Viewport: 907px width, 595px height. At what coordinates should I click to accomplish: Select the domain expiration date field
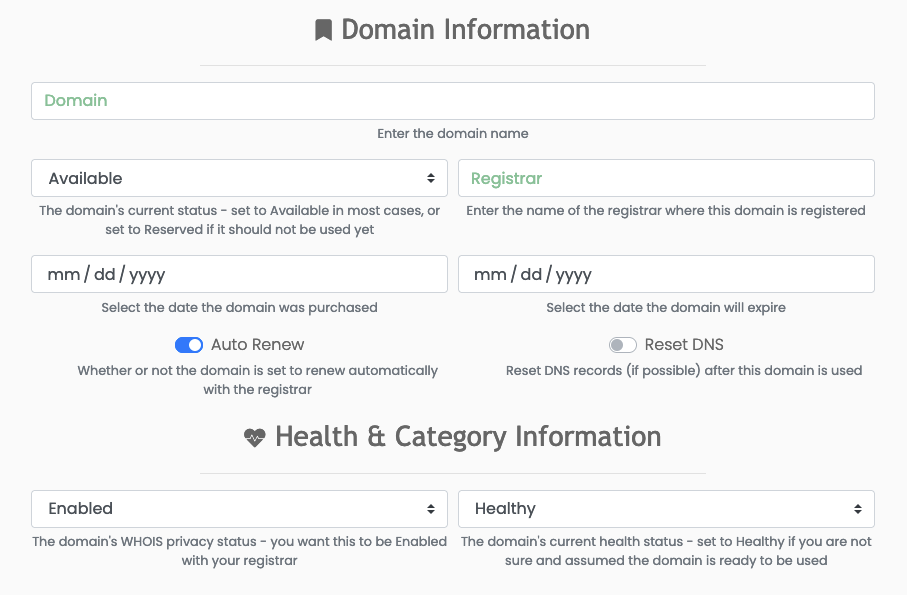click(666, 274)
